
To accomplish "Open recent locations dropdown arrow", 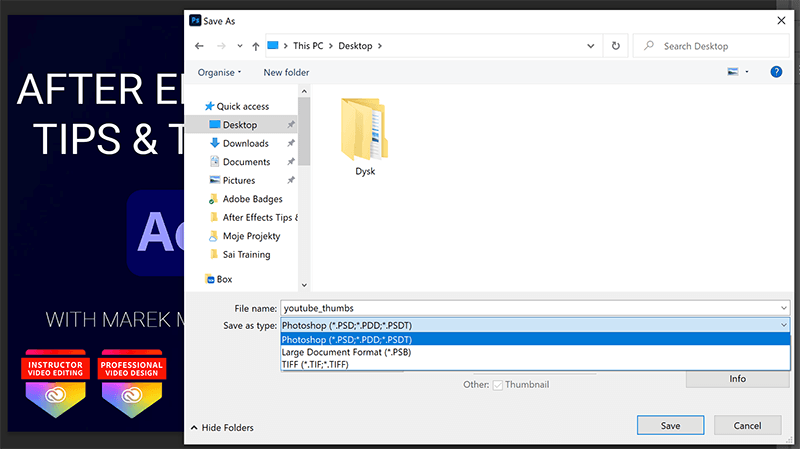I will coord(240,46).
